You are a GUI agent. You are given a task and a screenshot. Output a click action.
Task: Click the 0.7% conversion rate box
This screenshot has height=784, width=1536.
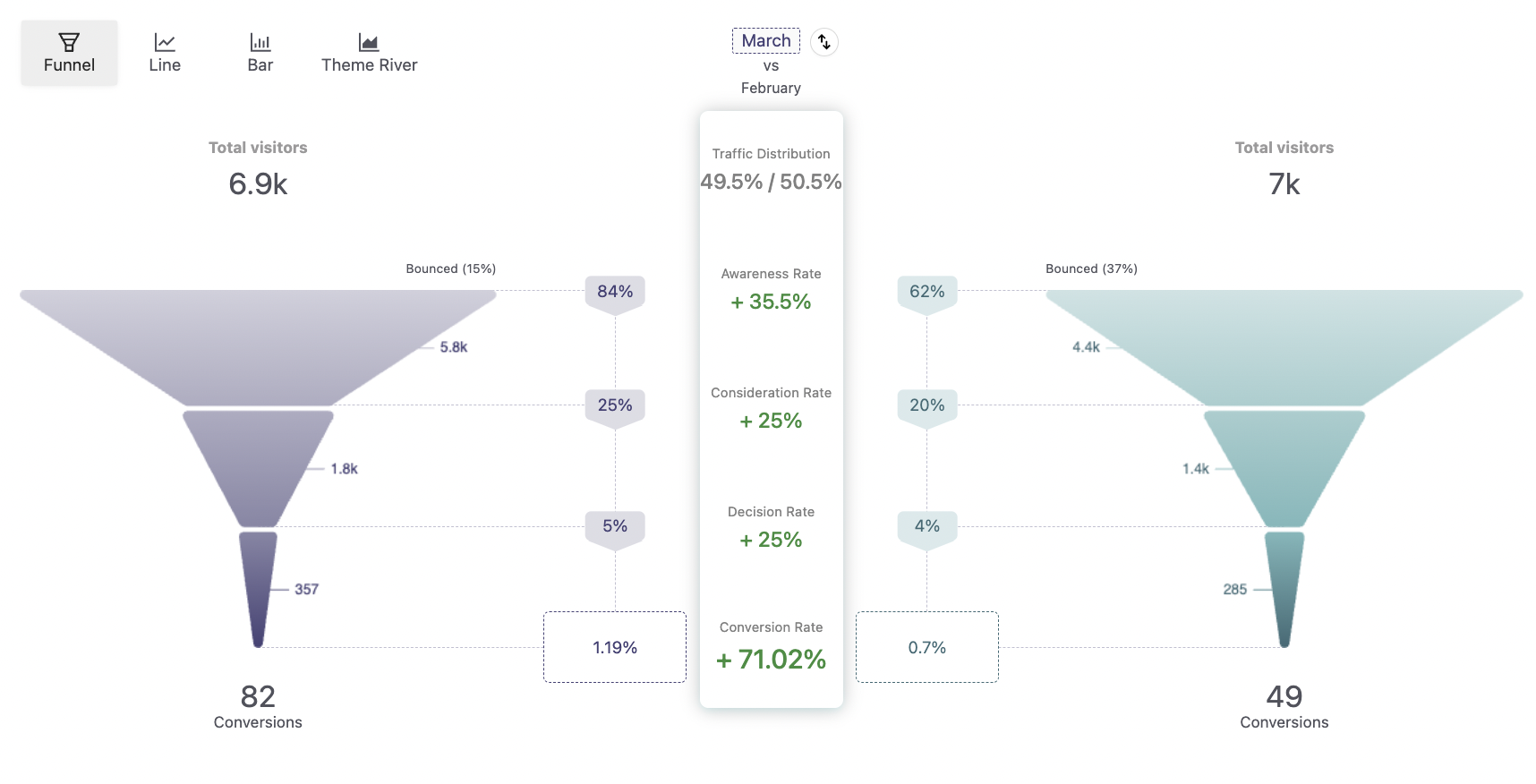(x=926, y=646)
